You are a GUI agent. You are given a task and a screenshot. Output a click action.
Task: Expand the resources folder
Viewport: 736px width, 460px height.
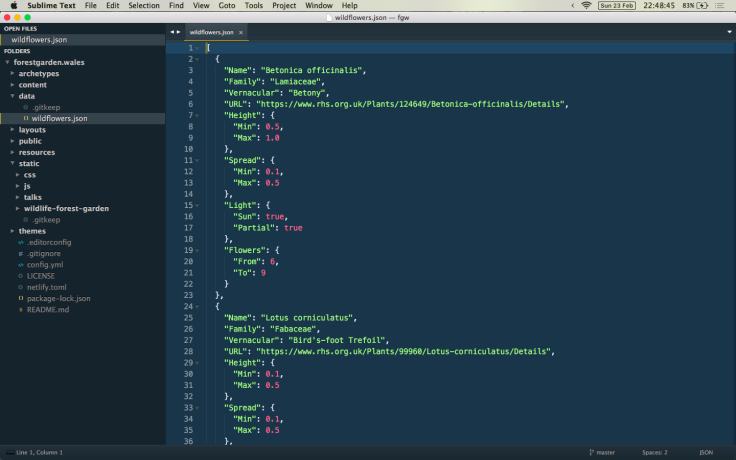click(12, 152)
